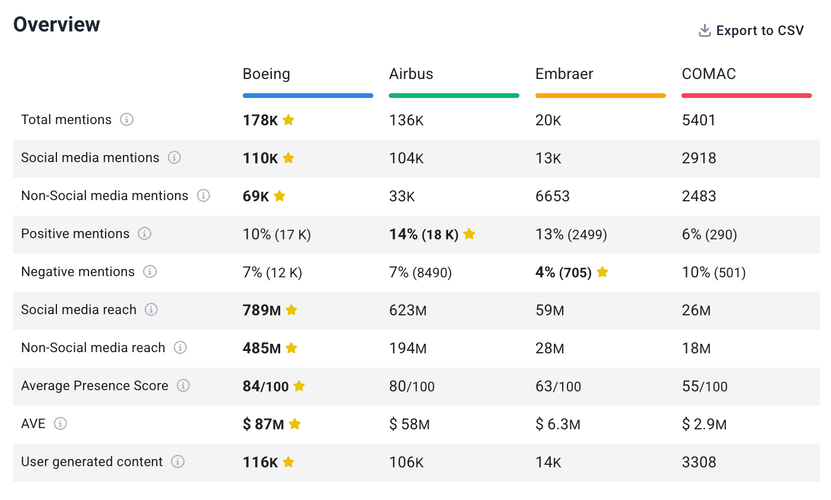Click the Negative mentions label

(x=78, y=271)
